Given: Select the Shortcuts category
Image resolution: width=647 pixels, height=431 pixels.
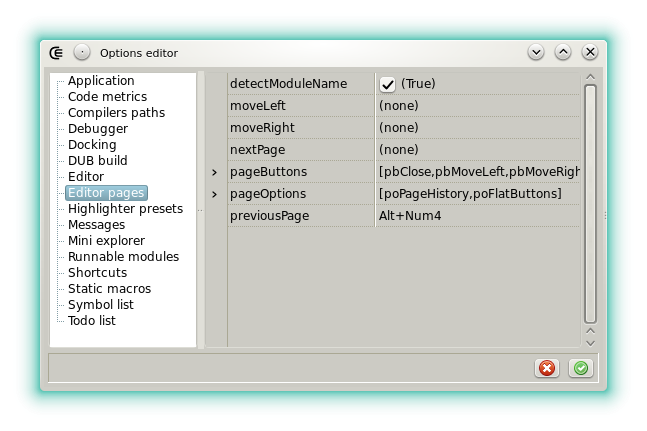Looking at the screenshot, I should click(x=97, y=273).
